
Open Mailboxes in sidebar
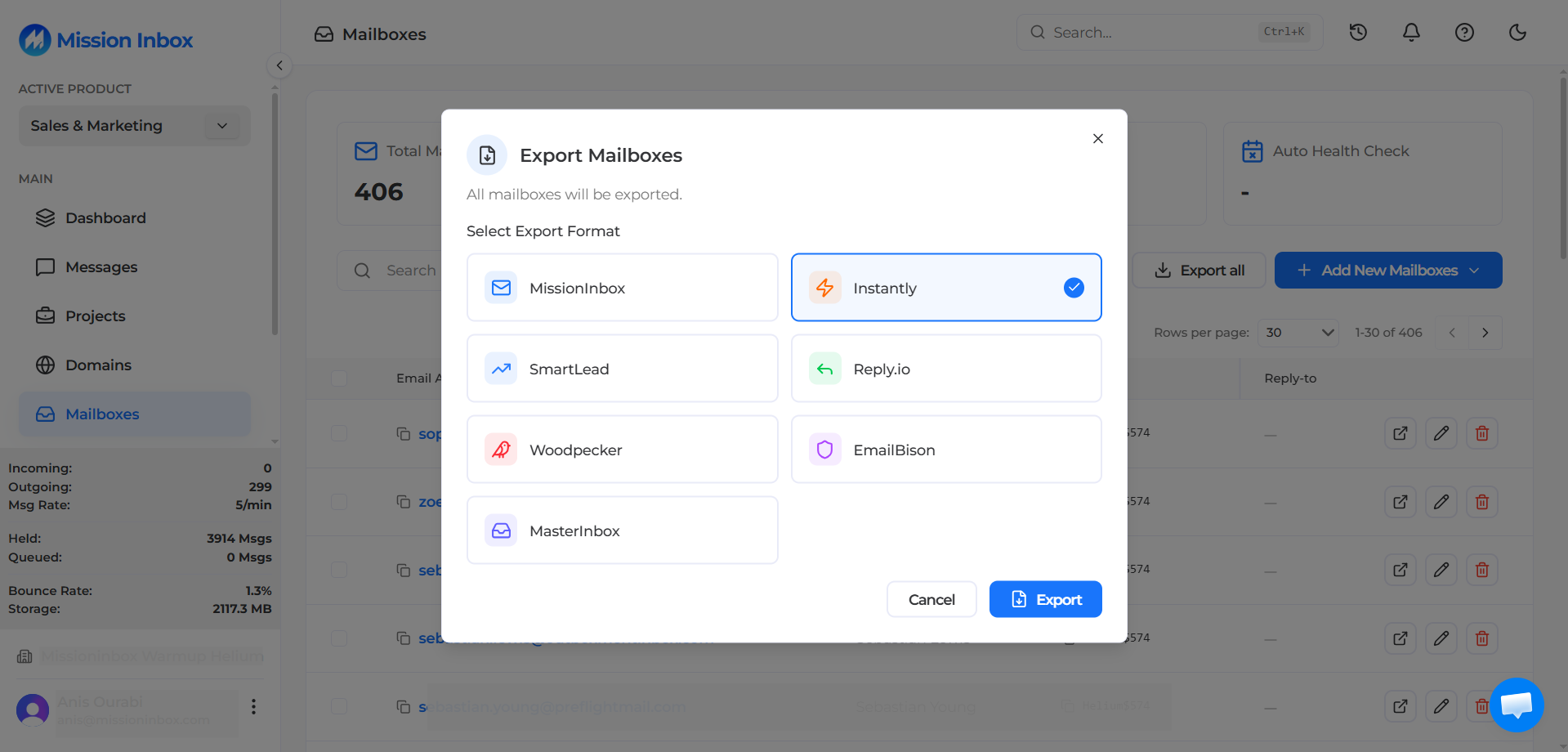pyautogui.click(x=135, y=414)
